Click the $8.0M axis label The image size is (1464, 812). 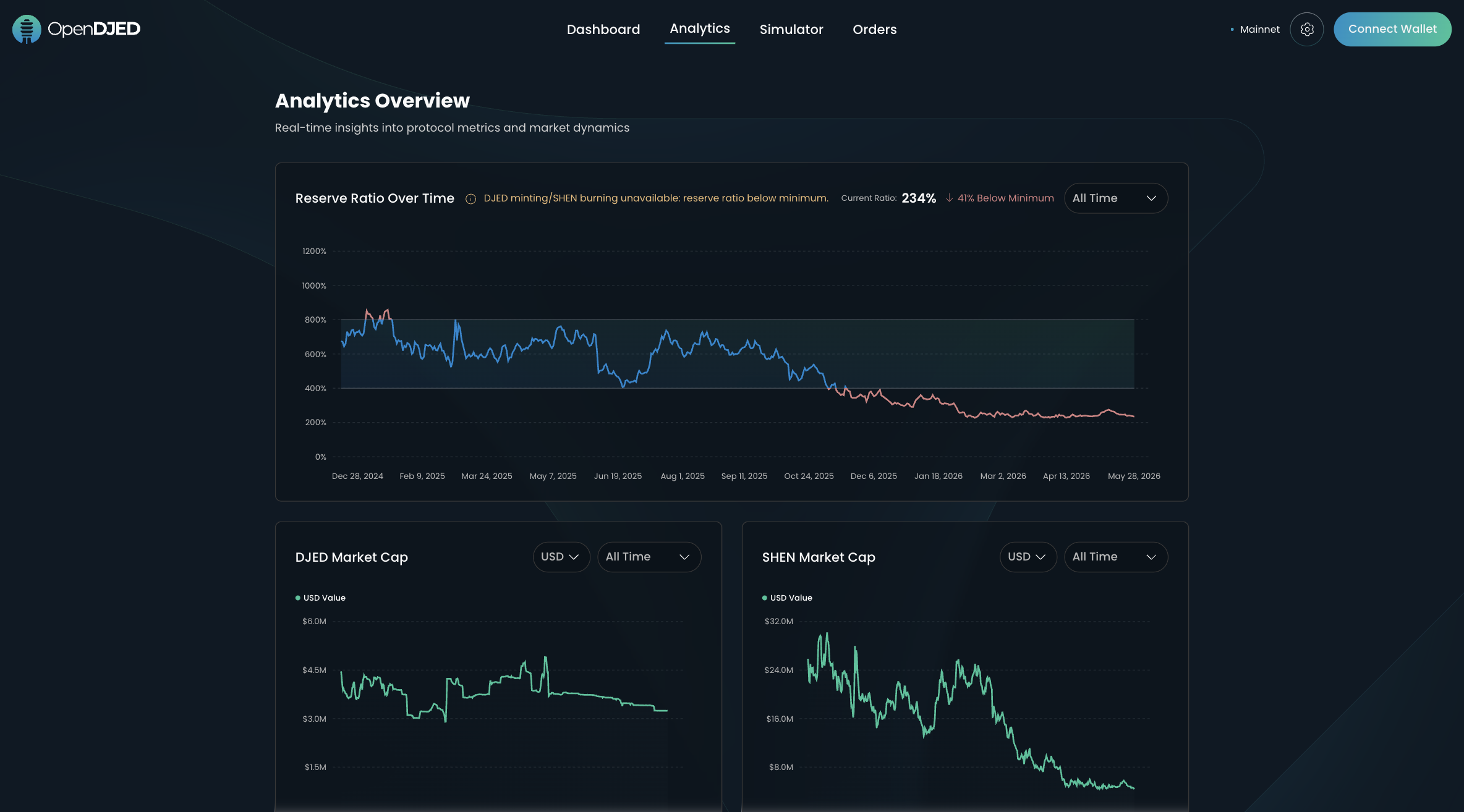point(781,767)
